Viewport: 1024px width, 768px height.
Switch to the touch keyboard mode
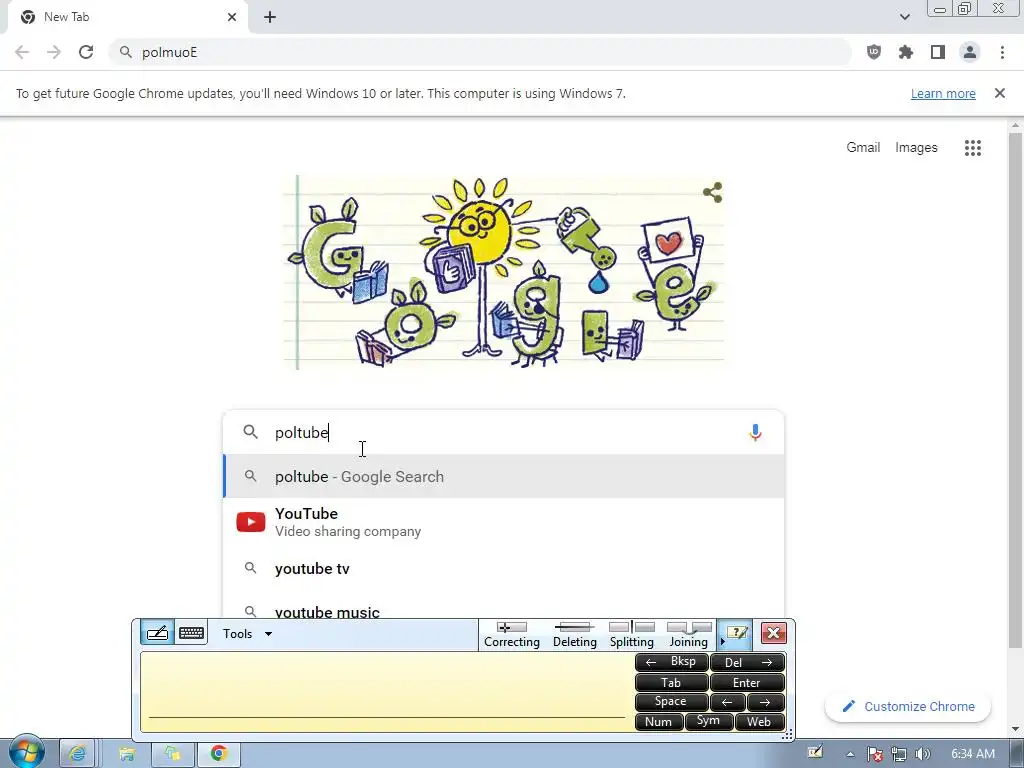coord(191,633)
